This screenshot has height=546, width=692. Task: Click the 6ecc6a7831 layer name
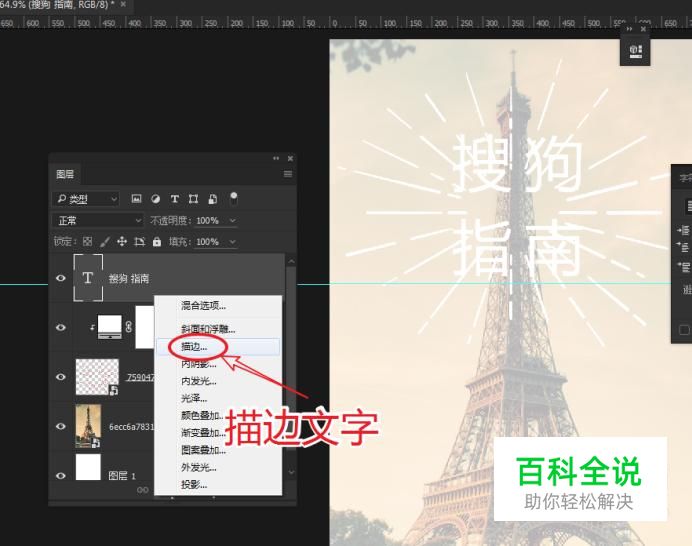132,427
